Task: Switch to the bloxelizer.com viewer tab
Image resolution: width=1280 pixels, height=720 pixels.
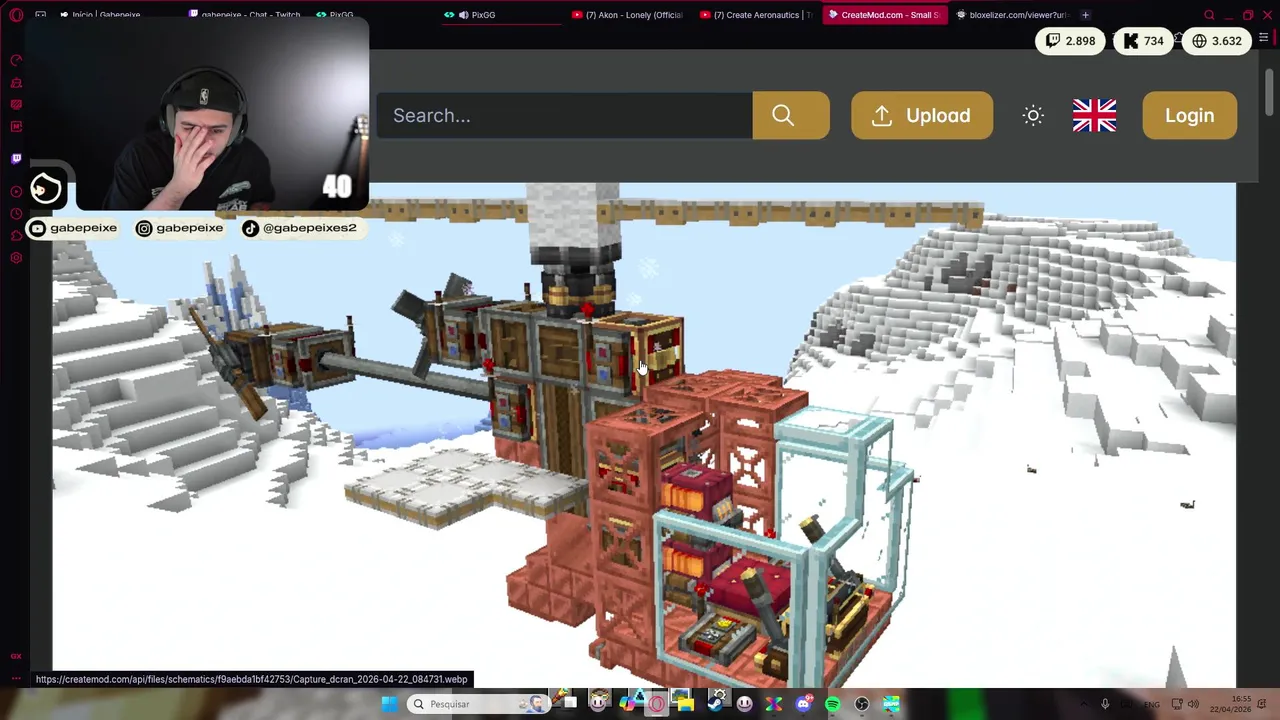Action: pyautogui.click(x=1012, y=15)
